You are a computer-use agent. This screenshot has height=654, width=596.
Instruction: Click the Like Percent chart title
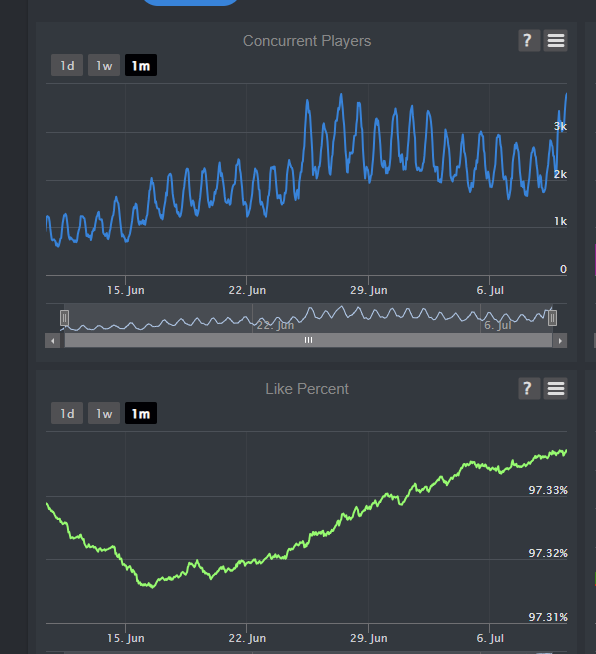[307, 389]
